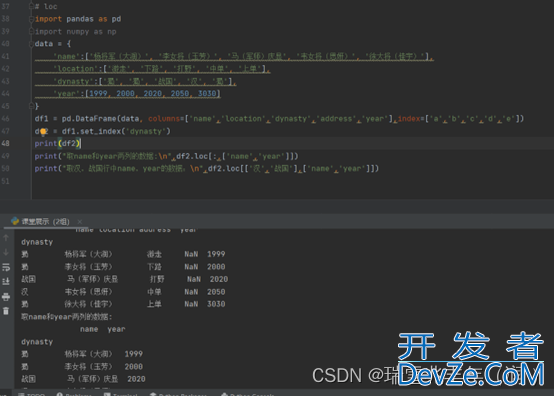Viewport: 554px width, 396px height.
Task: Click the number 2050 in the year list
Action: tap(180, 94)
